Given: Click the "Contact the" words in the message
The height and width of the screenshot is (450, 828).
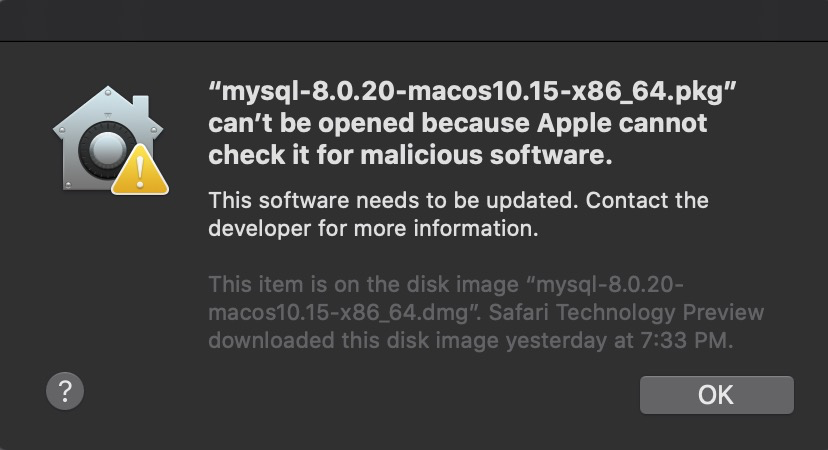Looking at the screenshot, I should click(x=647, y=201).
